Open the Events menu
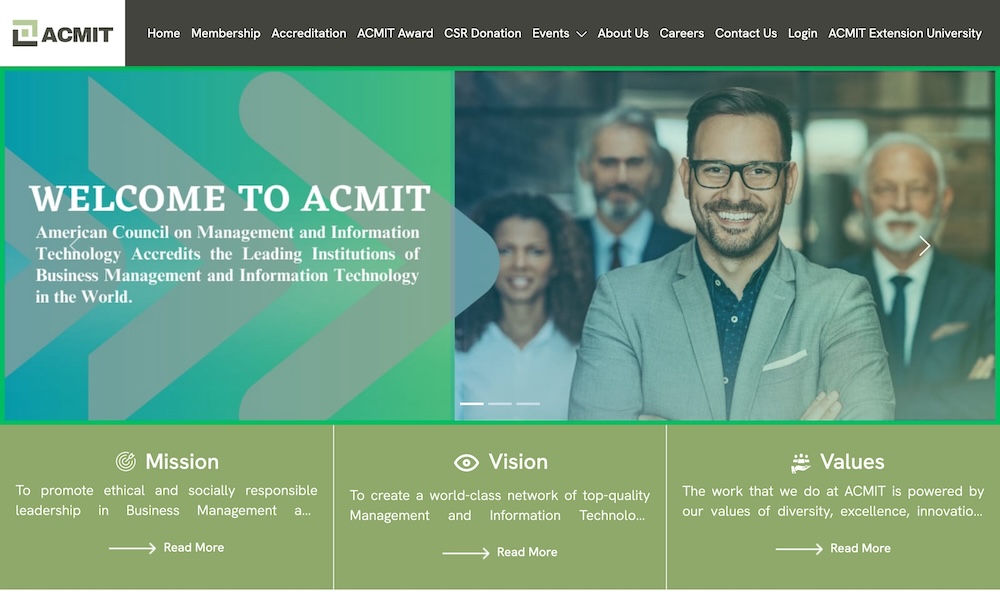The width and height of the screenshot is (1000, 600). [x=550, y=33]
